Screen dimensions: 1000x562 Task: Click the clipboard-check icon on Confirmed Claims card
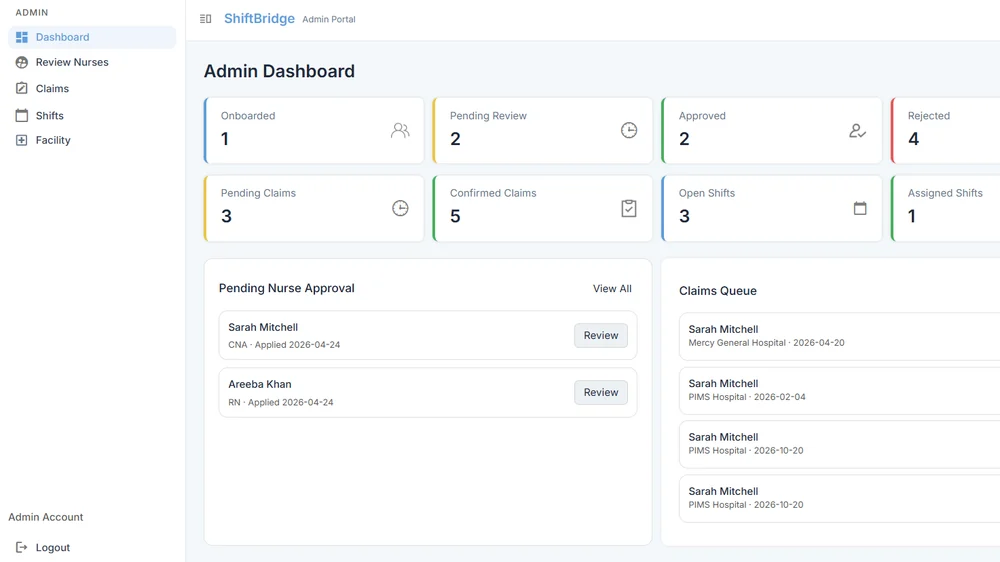[629, 208]
